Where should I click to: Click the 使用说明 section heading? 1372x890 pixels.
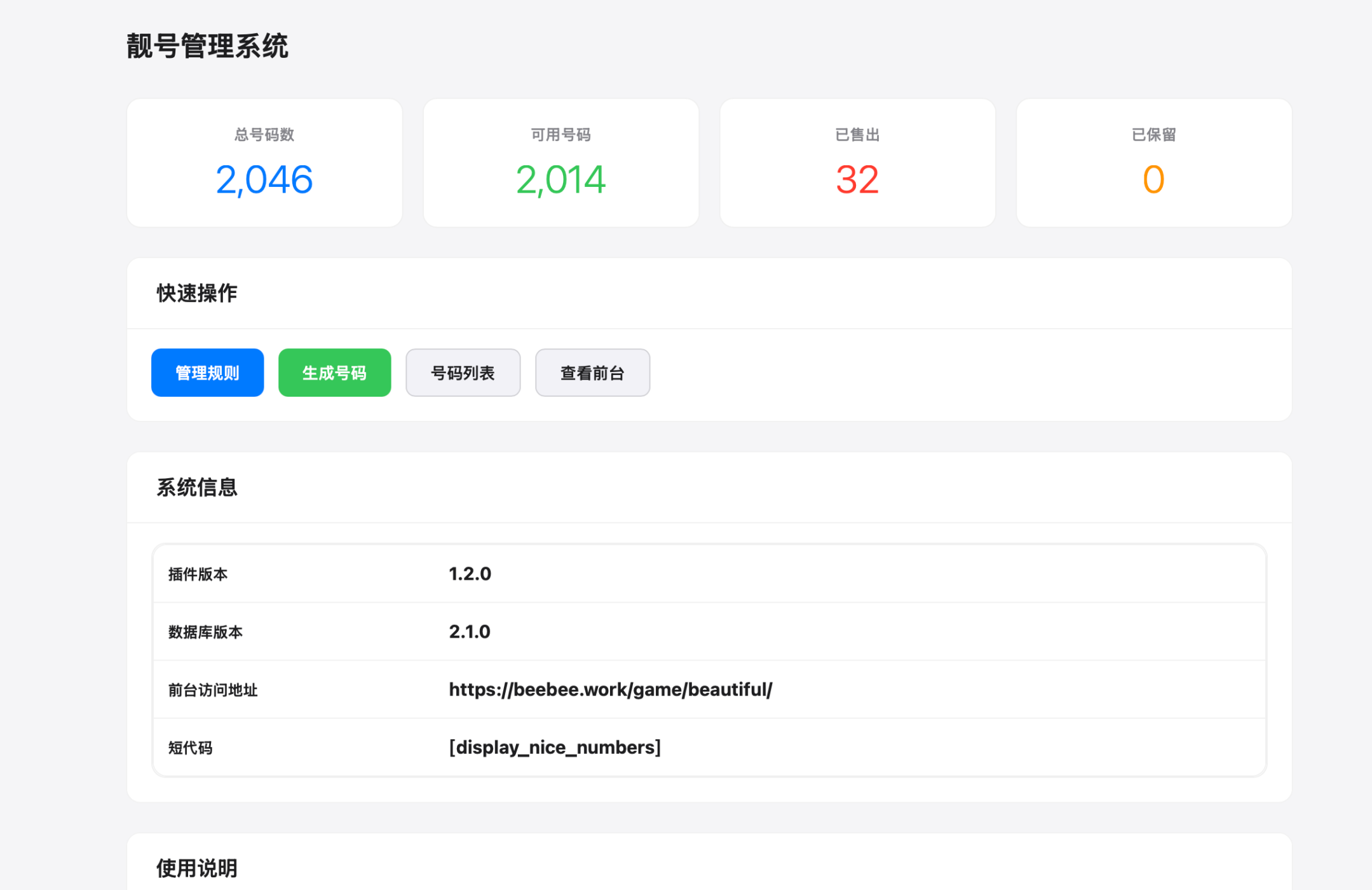tap(197, 868)
